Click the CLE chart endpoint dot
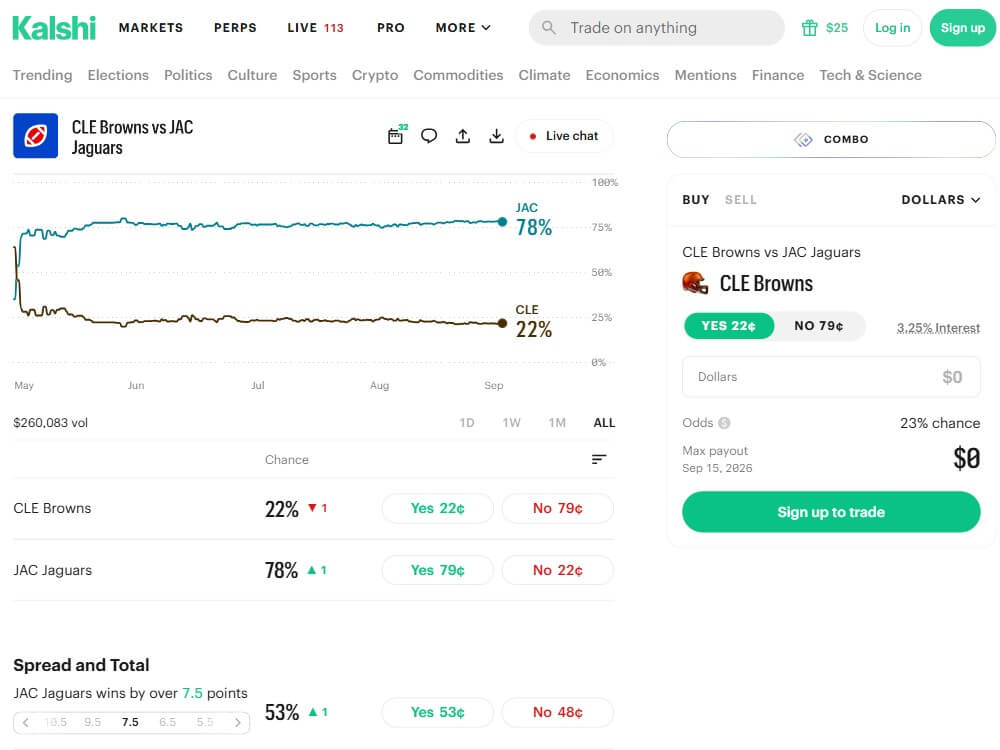1000x750 pixels. (502, 323)
